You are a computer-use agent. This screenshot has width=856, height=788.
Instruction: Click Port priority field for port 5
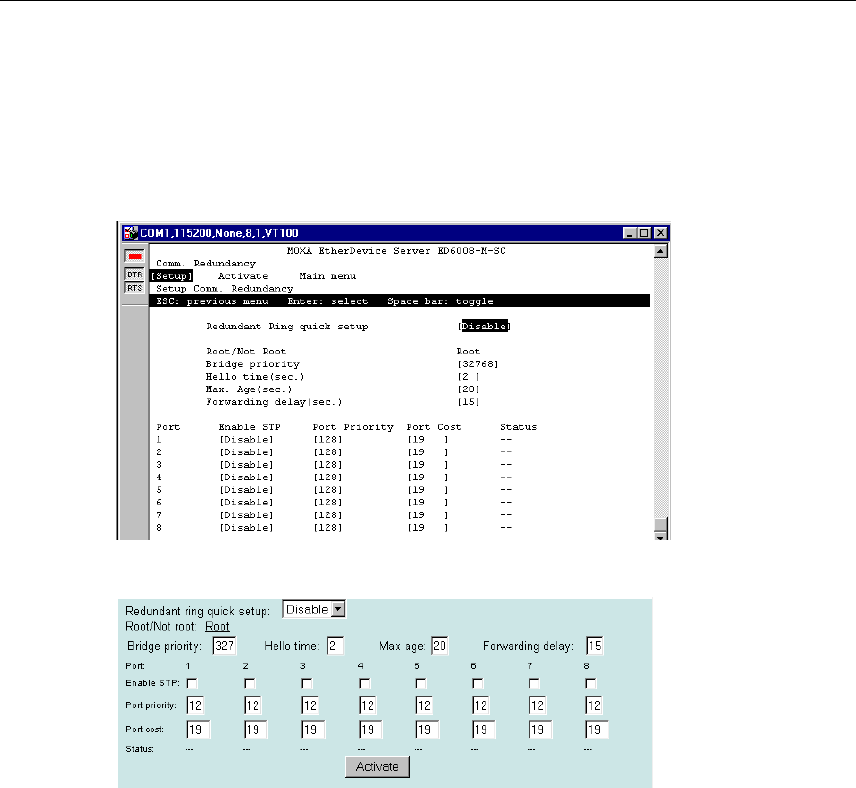pyautogui.click(x=424, y=706)
